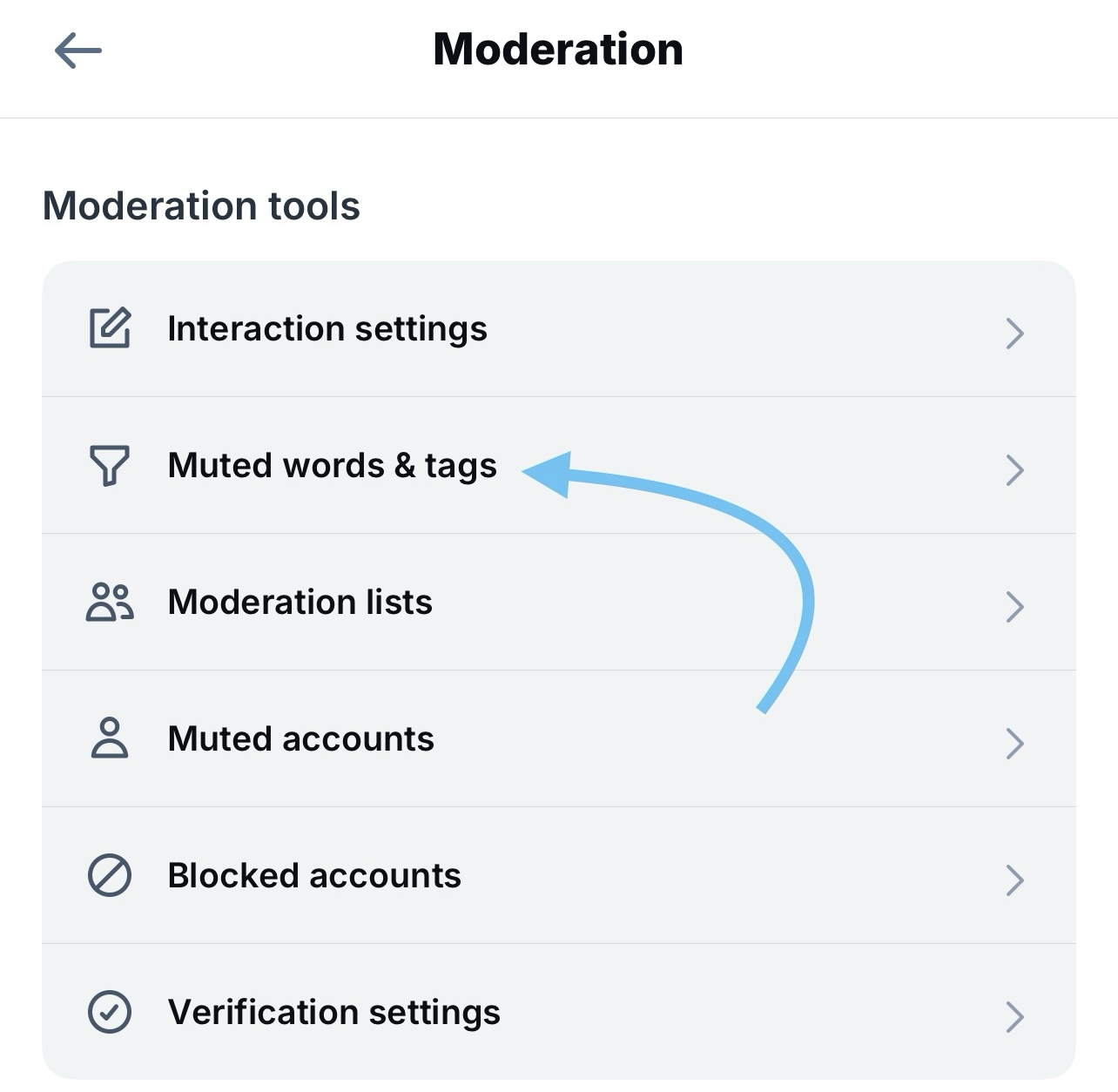
Task: Expand Blocked accounts chevron
Action: point(1014,880)
